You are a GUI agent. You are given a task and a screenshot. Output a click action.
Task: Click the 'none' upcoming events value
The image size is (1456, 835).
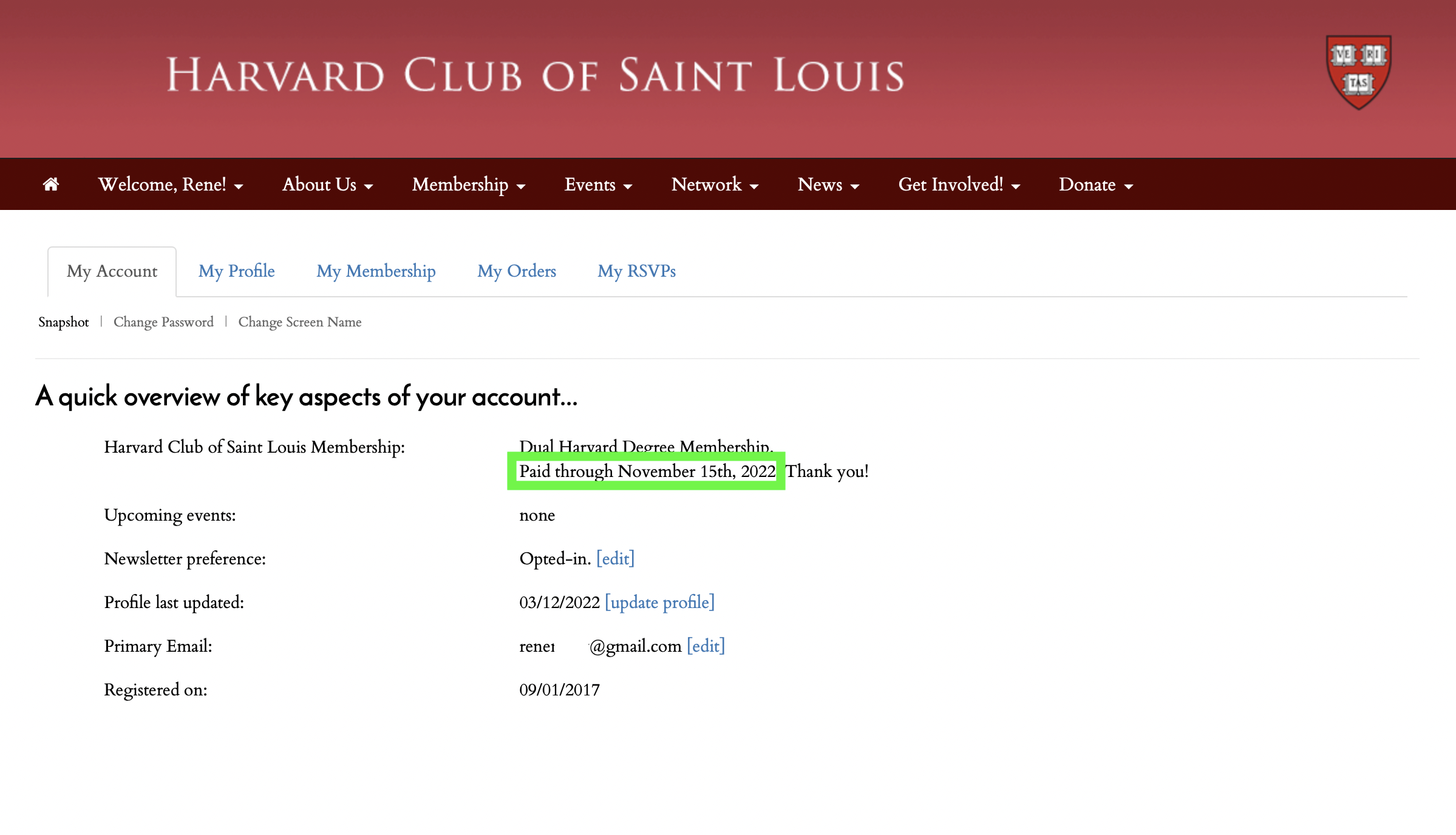tap(537, 515)
